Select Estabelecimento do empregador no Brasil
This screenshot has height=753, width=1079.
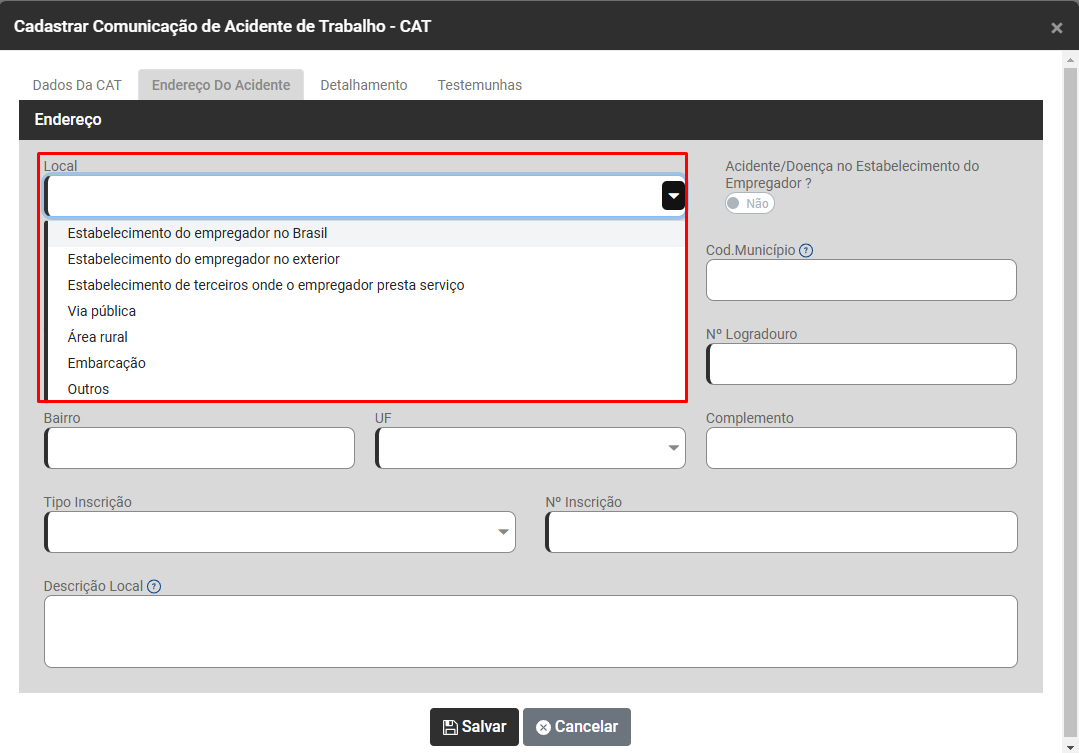point(366,233)
